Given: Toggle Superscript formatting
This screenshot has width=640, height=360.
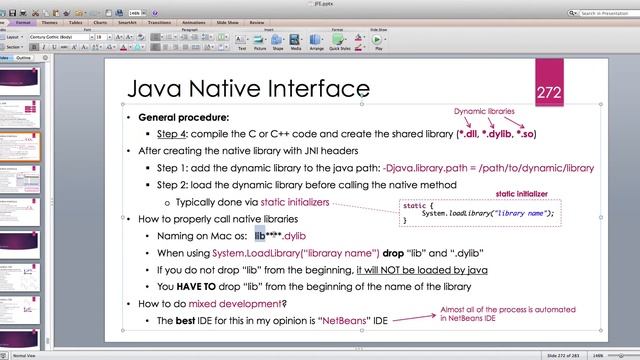Looking at the screenshot, I should tap(74, 47).
